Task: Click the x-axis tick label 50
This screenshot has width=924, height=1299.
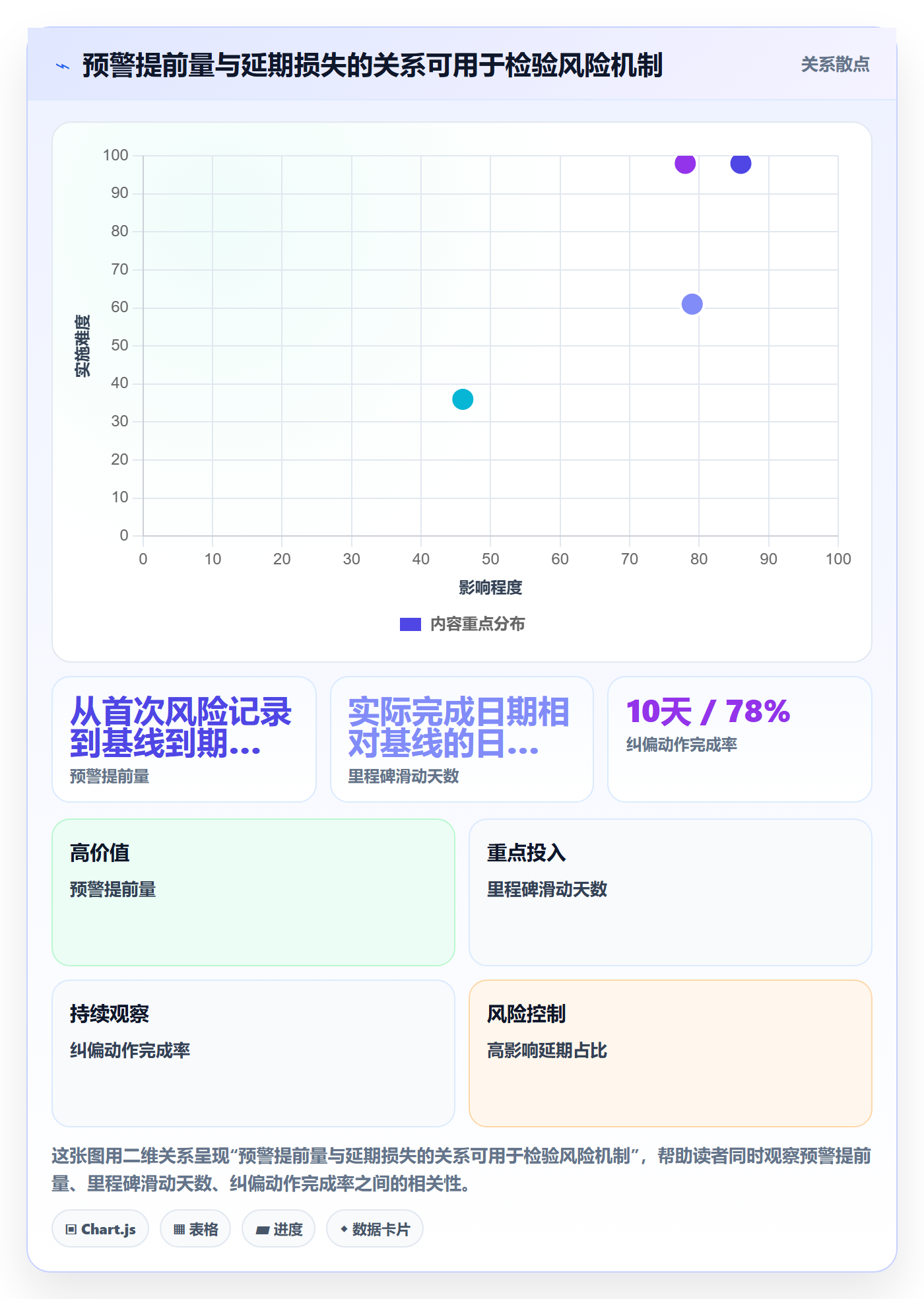Action: pyautogui.click(x=490, y=559)
